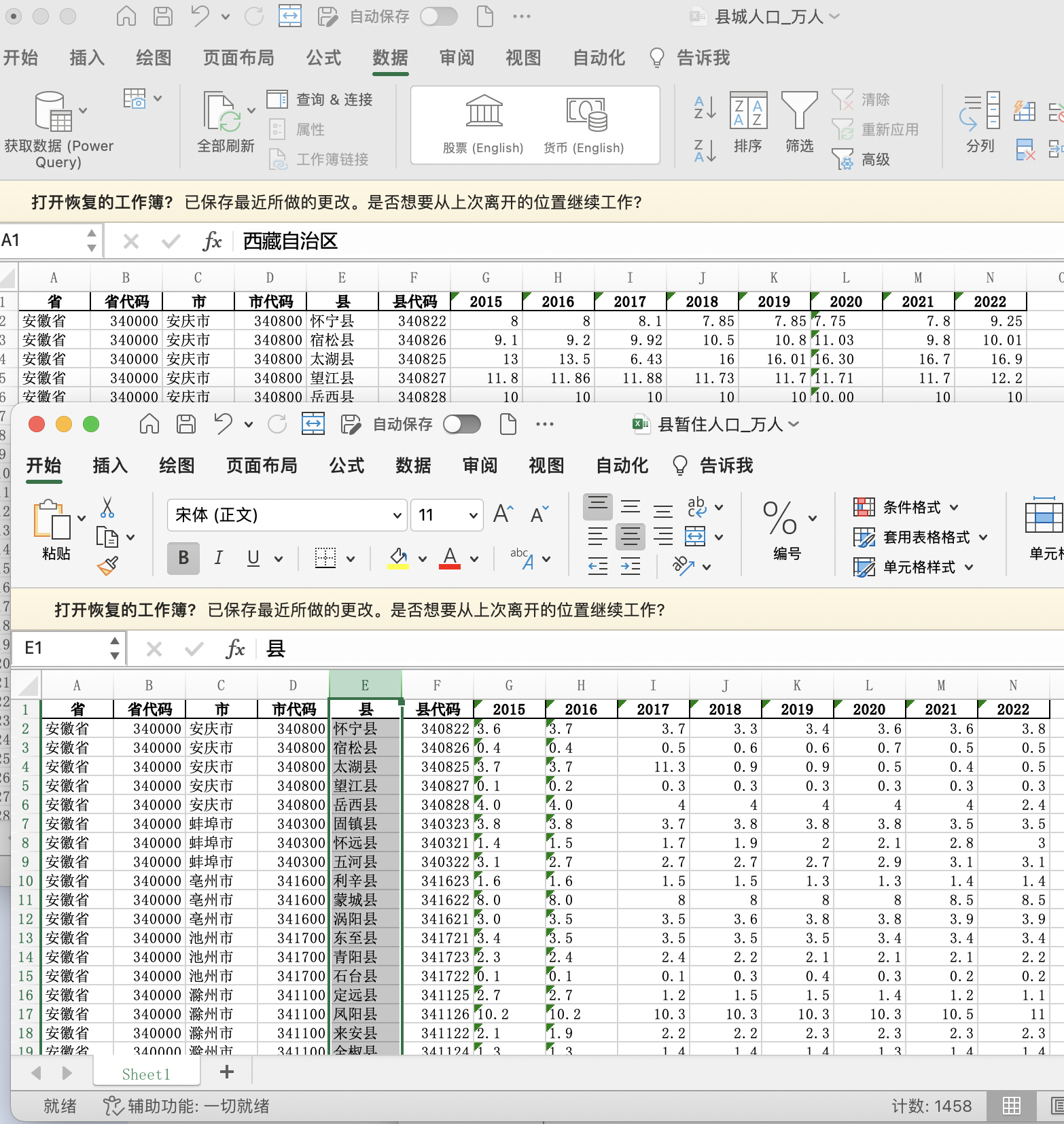Click the Sheet1 worksheet tab
Screen dimensions: 1064x1124
[146, 1074]
